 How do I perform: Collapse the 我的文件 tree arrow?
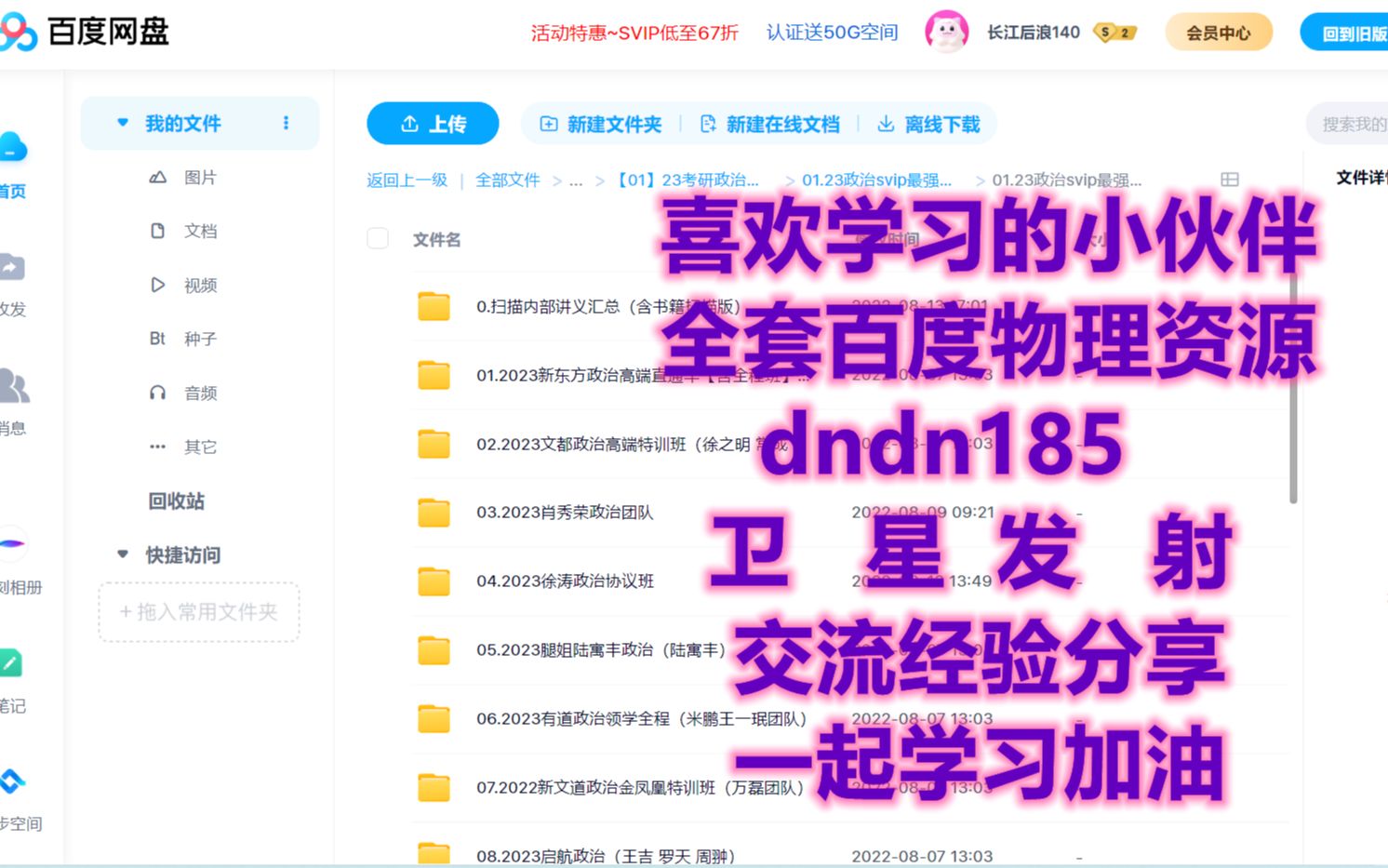(x=123, y=123)
